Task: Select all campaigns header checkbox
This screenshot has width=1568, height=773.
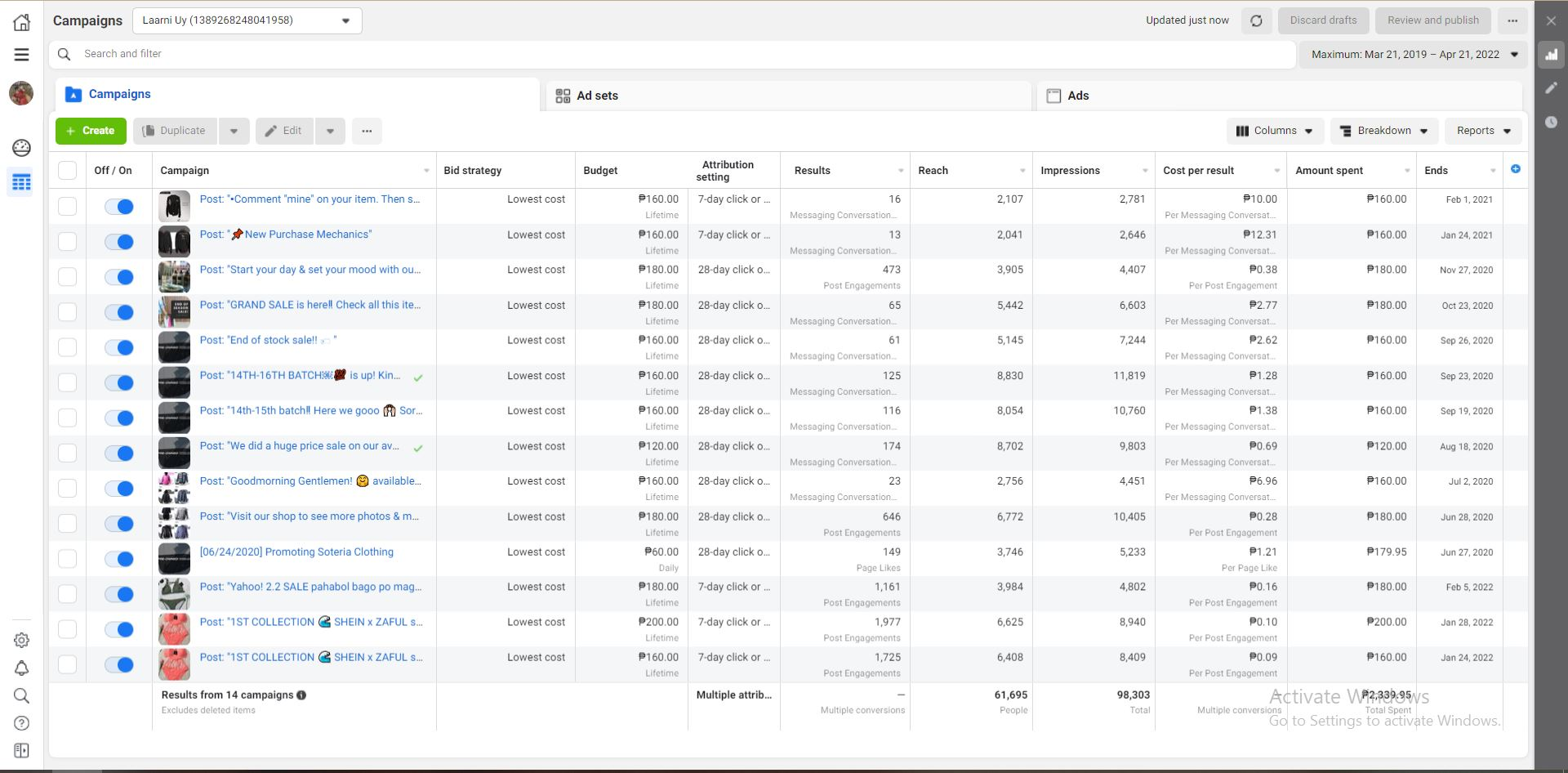Action: pos(68,170)
